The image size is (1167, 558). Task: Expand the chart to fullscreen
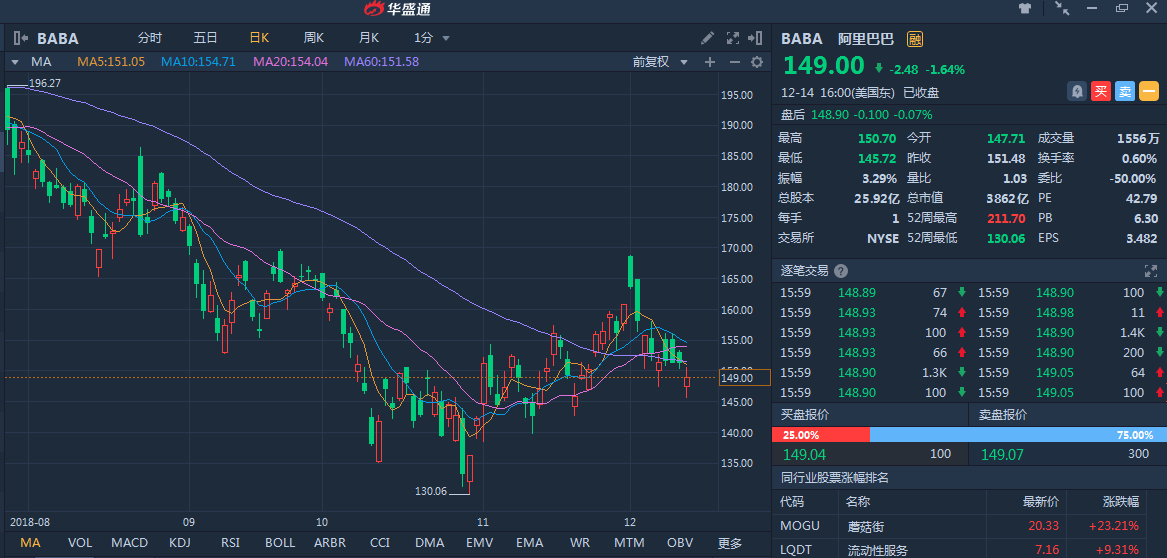[757, 38]
